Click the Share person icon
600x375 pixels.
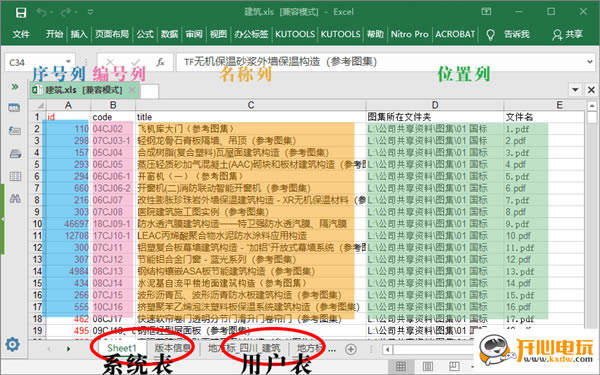[x=557, y=35]
